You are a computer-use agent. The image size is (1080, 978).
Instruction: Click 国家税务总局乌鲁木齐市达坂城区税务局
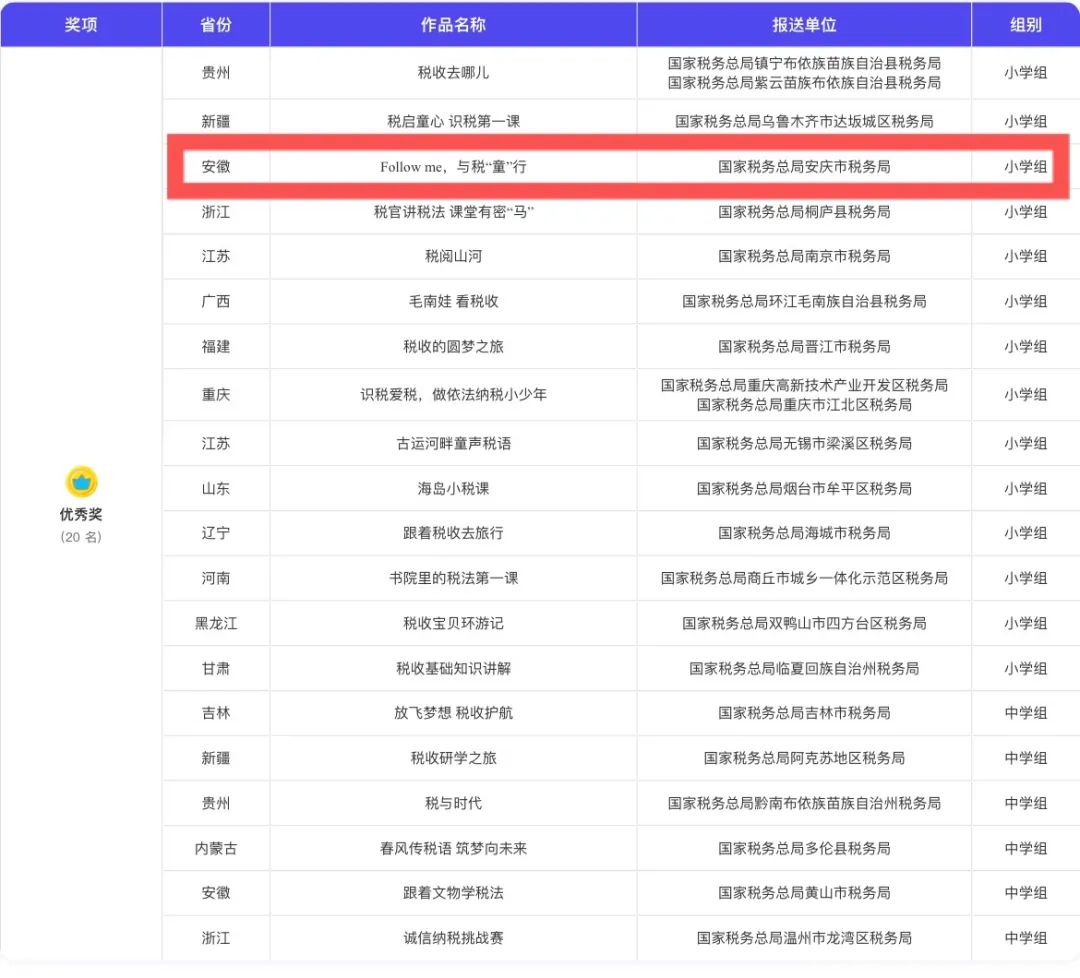[804, 121]
